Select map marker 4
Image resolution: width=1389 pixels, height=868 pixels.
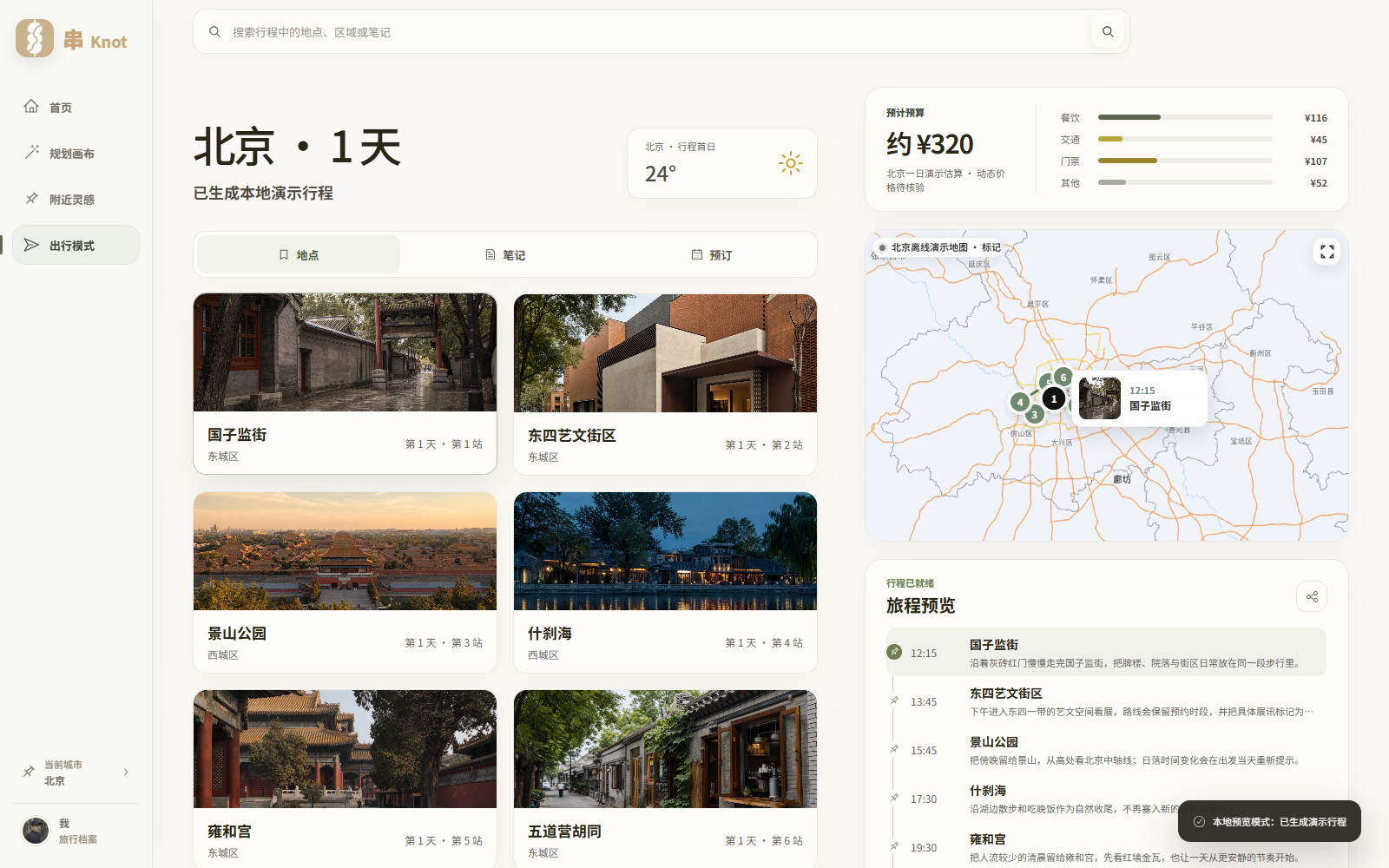coord(1019,402)
